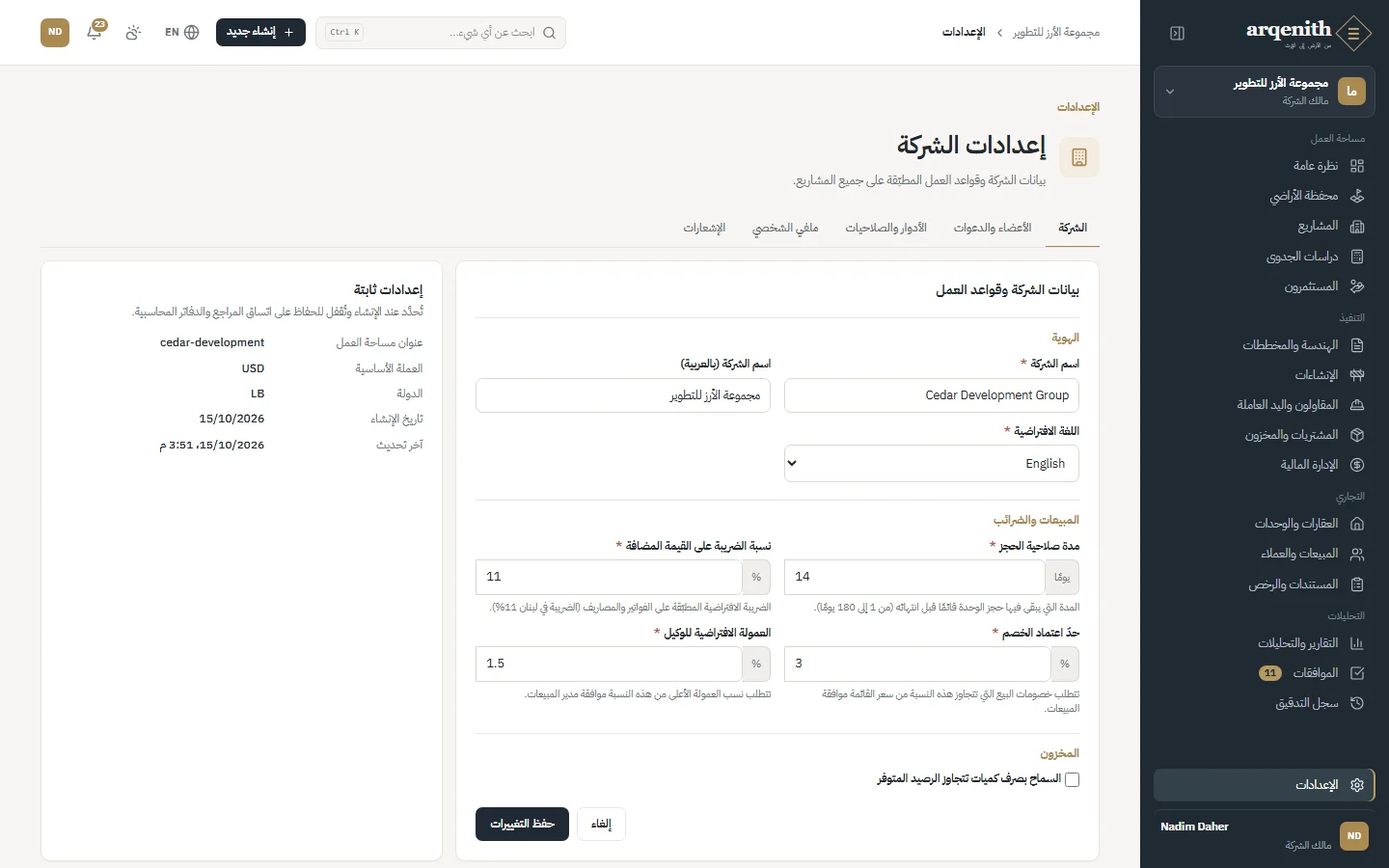Screen dimensions: 1389x868
Task: Open الهندسة والمخططات engineering icon
Action: [x=1357, y=345]
